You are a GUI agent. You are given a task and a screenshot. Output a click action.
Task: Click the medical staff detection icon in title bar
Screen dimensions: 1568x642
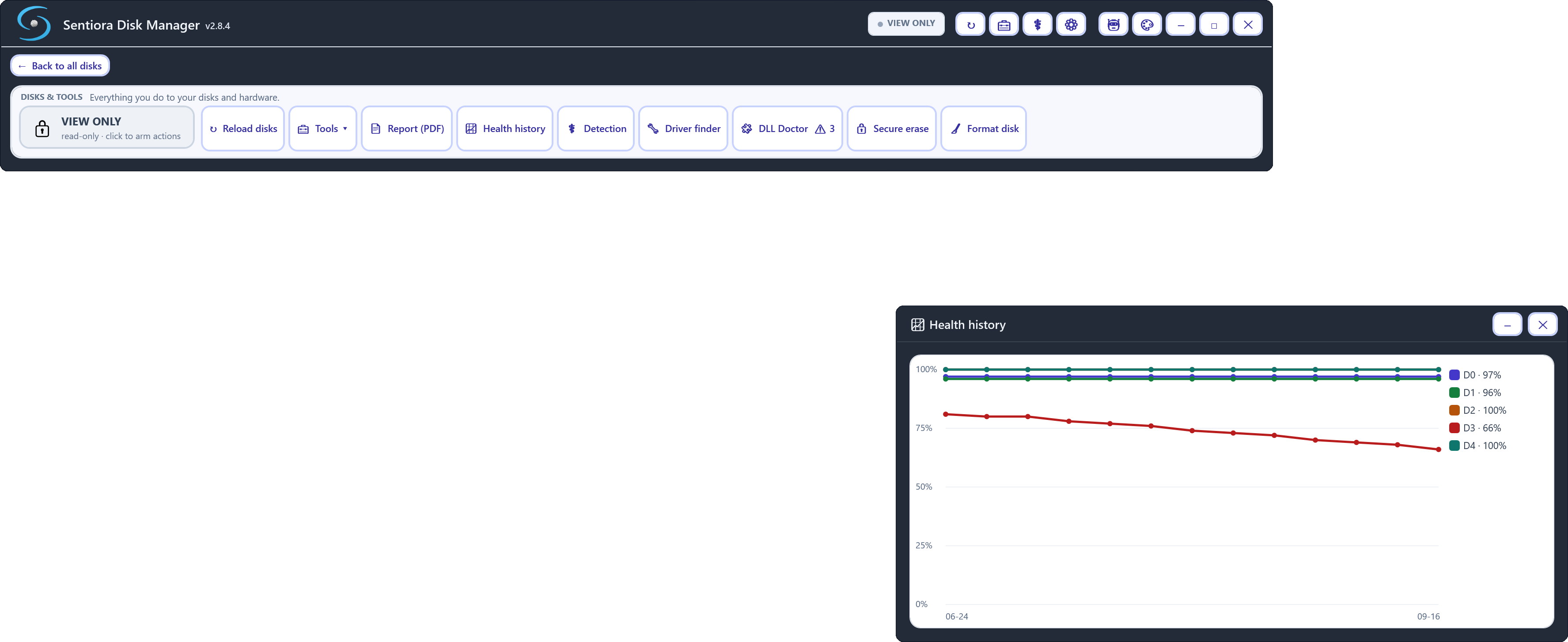coord(1037,25)
